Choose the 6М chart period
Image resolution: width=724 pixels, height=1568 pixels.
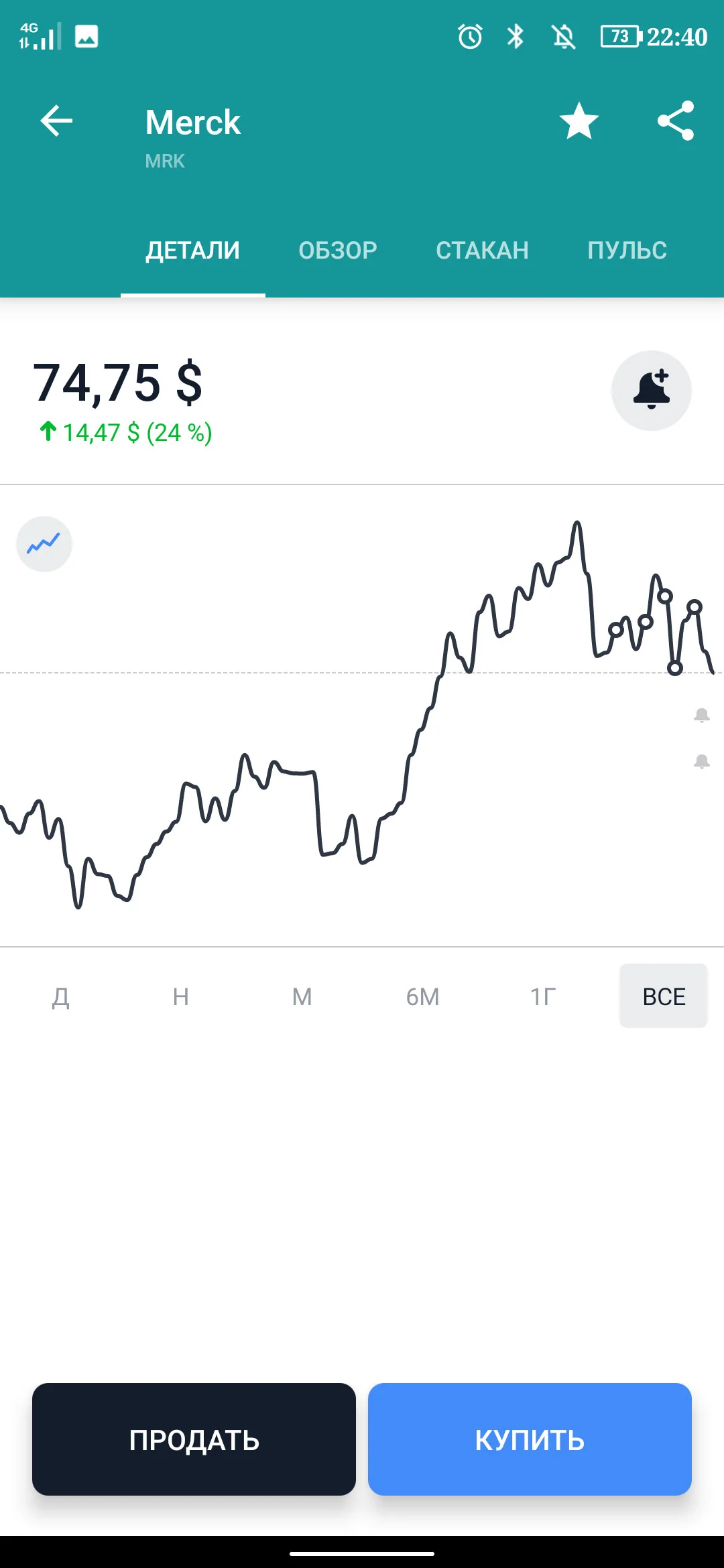[x=423, y=996]
